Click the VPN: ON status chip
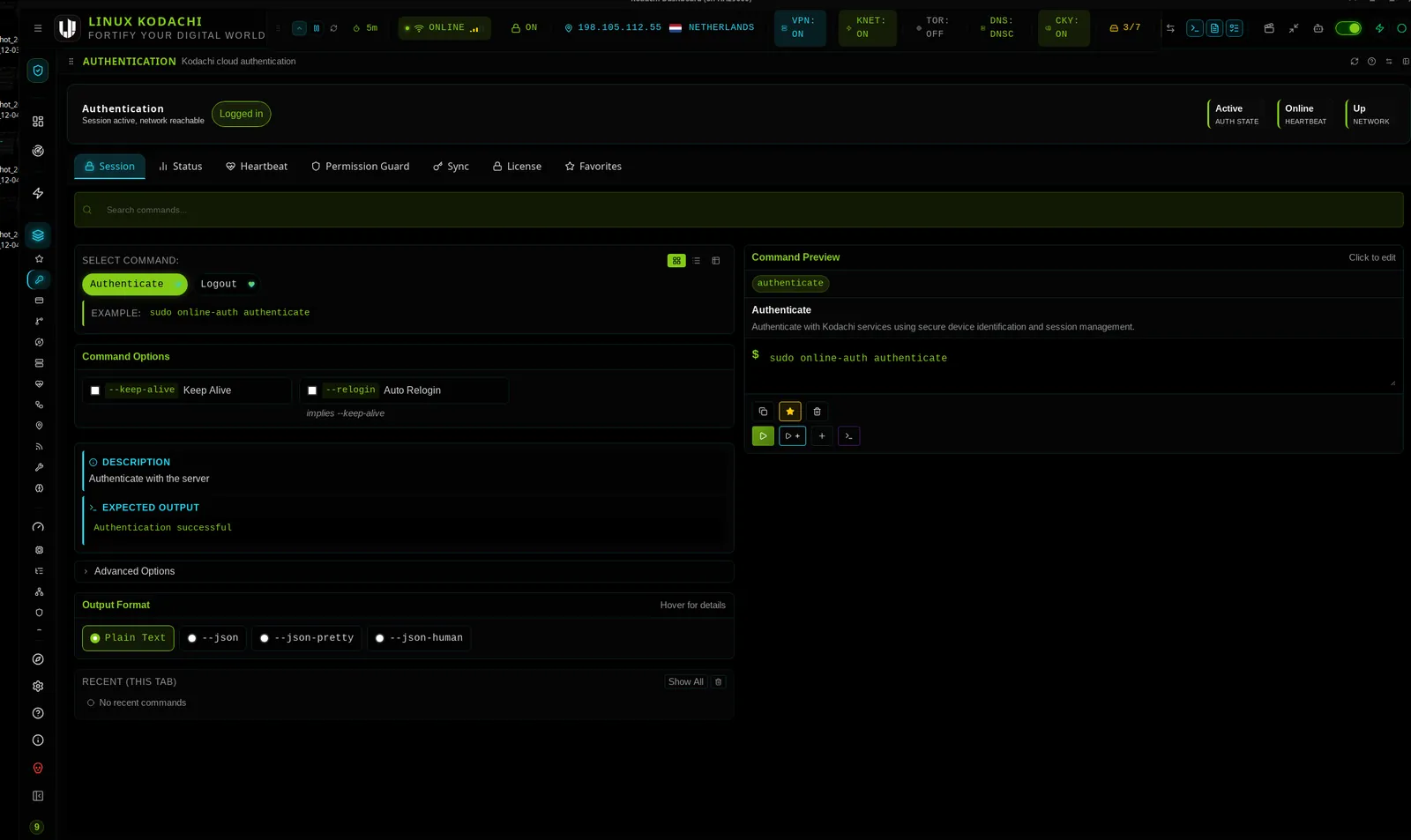 [x=800, y=28]
